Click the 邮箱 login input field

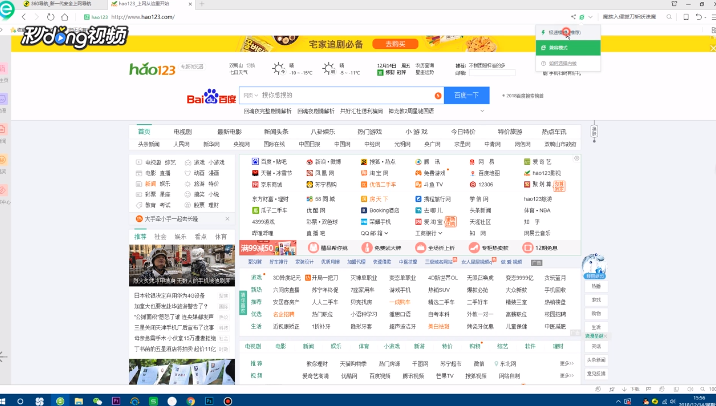tap(492, 73)
